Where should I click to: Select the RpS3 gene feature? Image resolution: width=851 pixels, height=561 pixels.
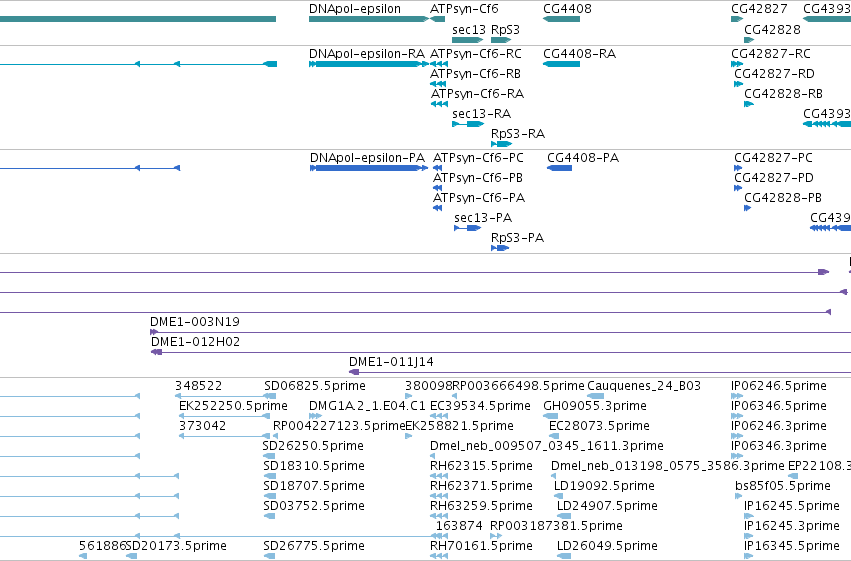click(x=501, y=40)
